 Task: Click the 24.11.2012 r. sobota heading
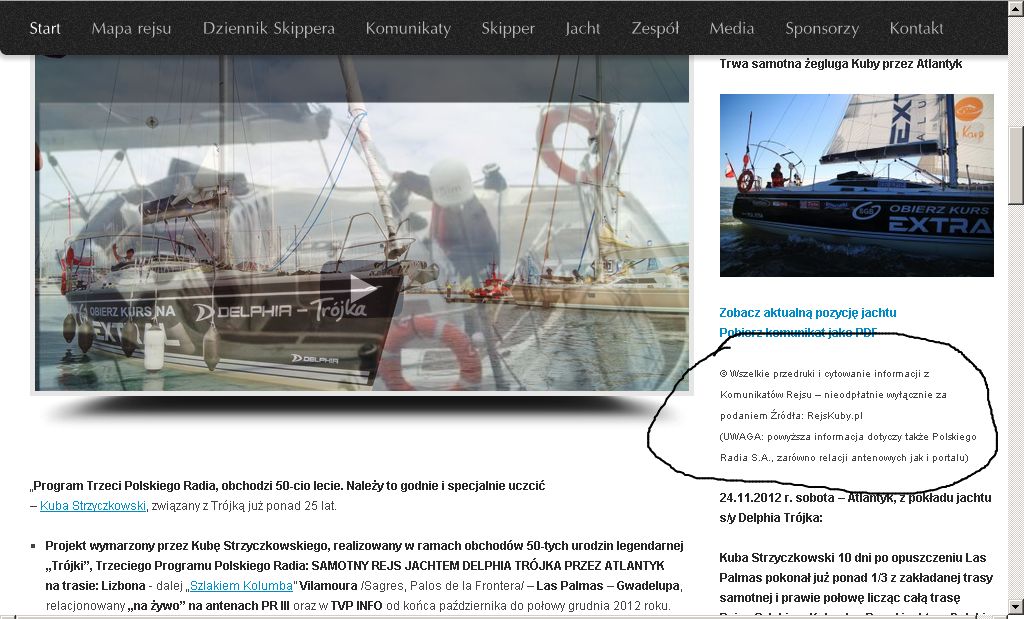pos(856,507)
